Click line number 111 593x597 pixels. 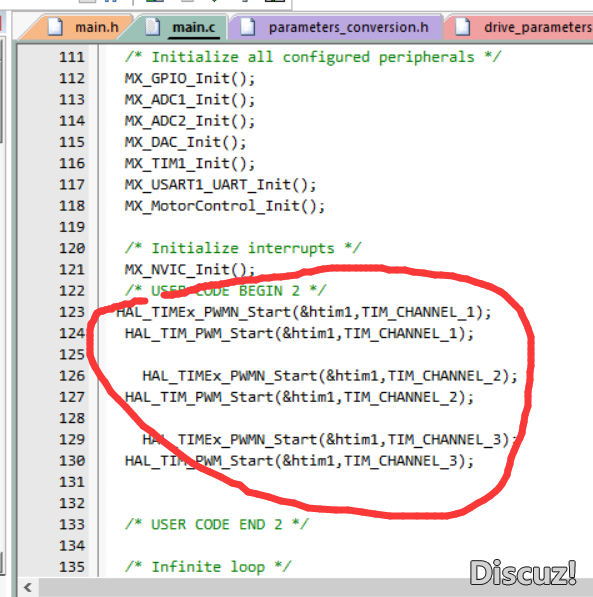coord(72,57)
